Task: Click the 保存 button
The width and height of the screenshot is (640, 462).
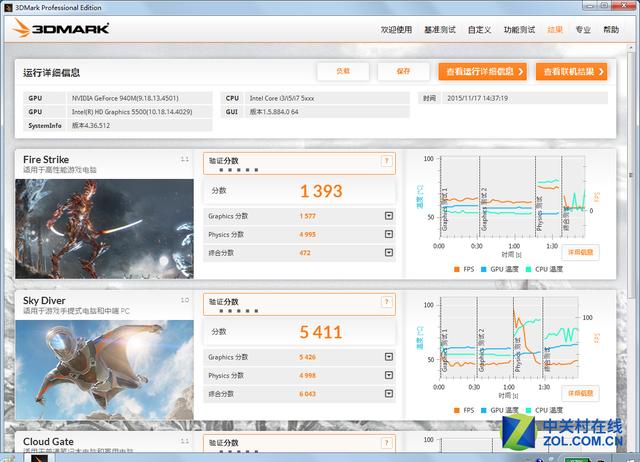Action: tap(403, 71)
